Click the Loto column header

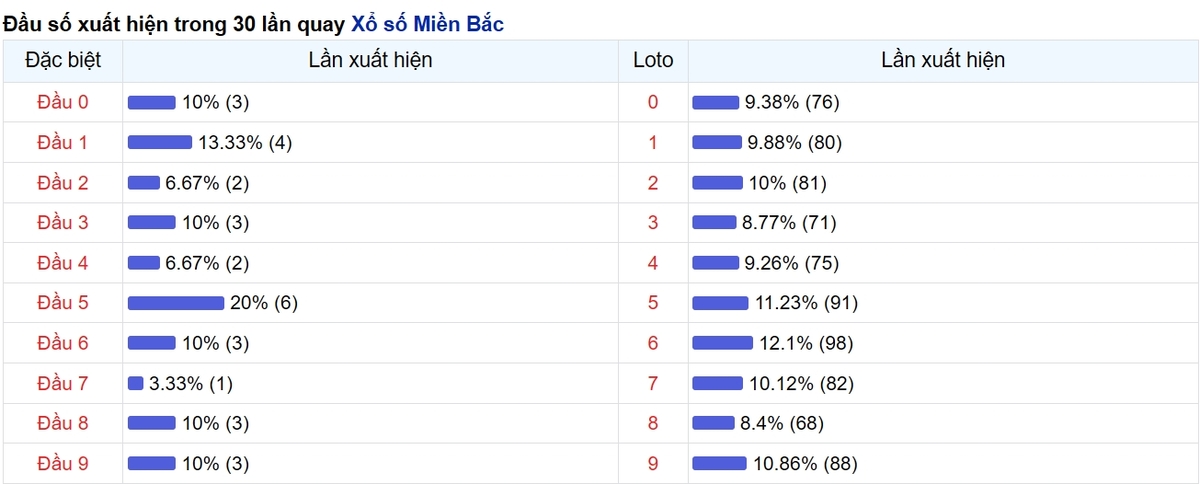(x=653, y=60)
